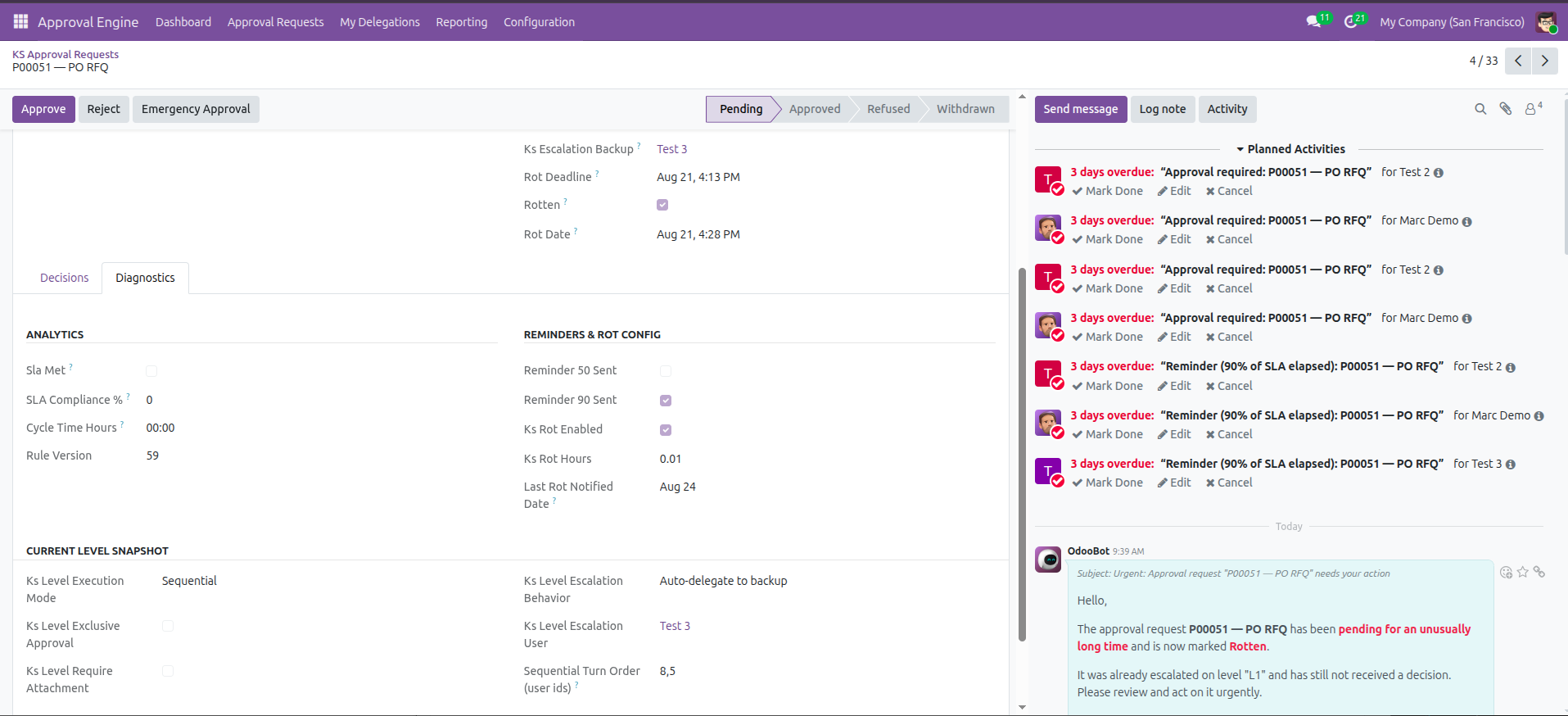Click the attachments paperclip icon
The height and width of the screenshot is (716, 1568).
coord(1506,109)
